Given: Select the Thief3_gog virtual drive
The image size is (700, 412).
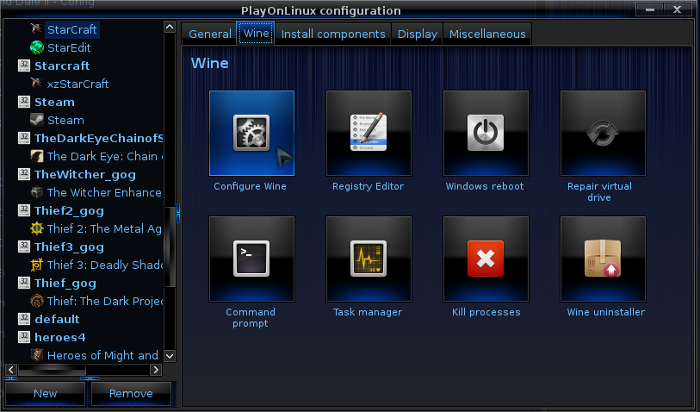Looking at the screenshot, I should point(69,246).
